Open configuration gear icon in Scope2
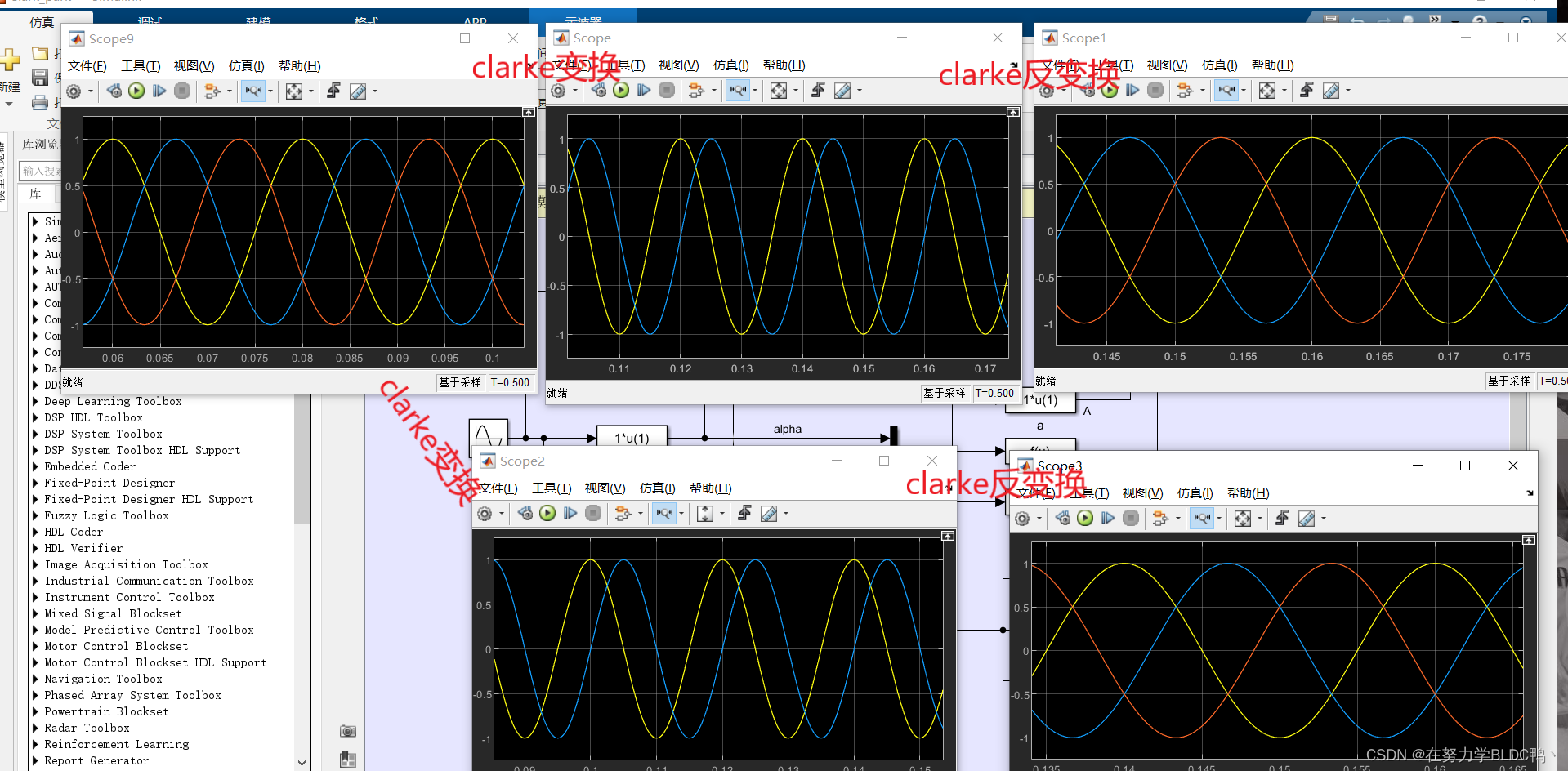This screenshot has width=1568, height=771. tap(485, 514)
